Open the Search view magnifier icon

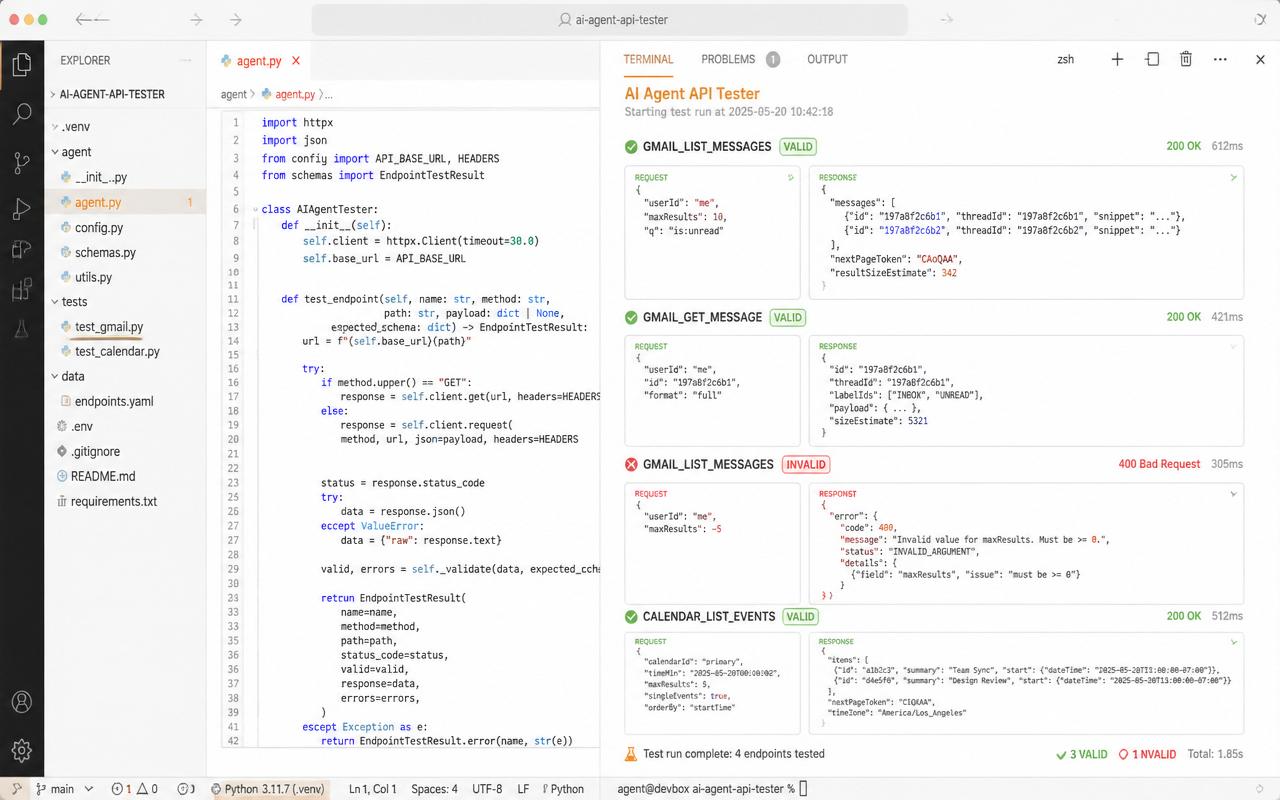coord(21,113)
